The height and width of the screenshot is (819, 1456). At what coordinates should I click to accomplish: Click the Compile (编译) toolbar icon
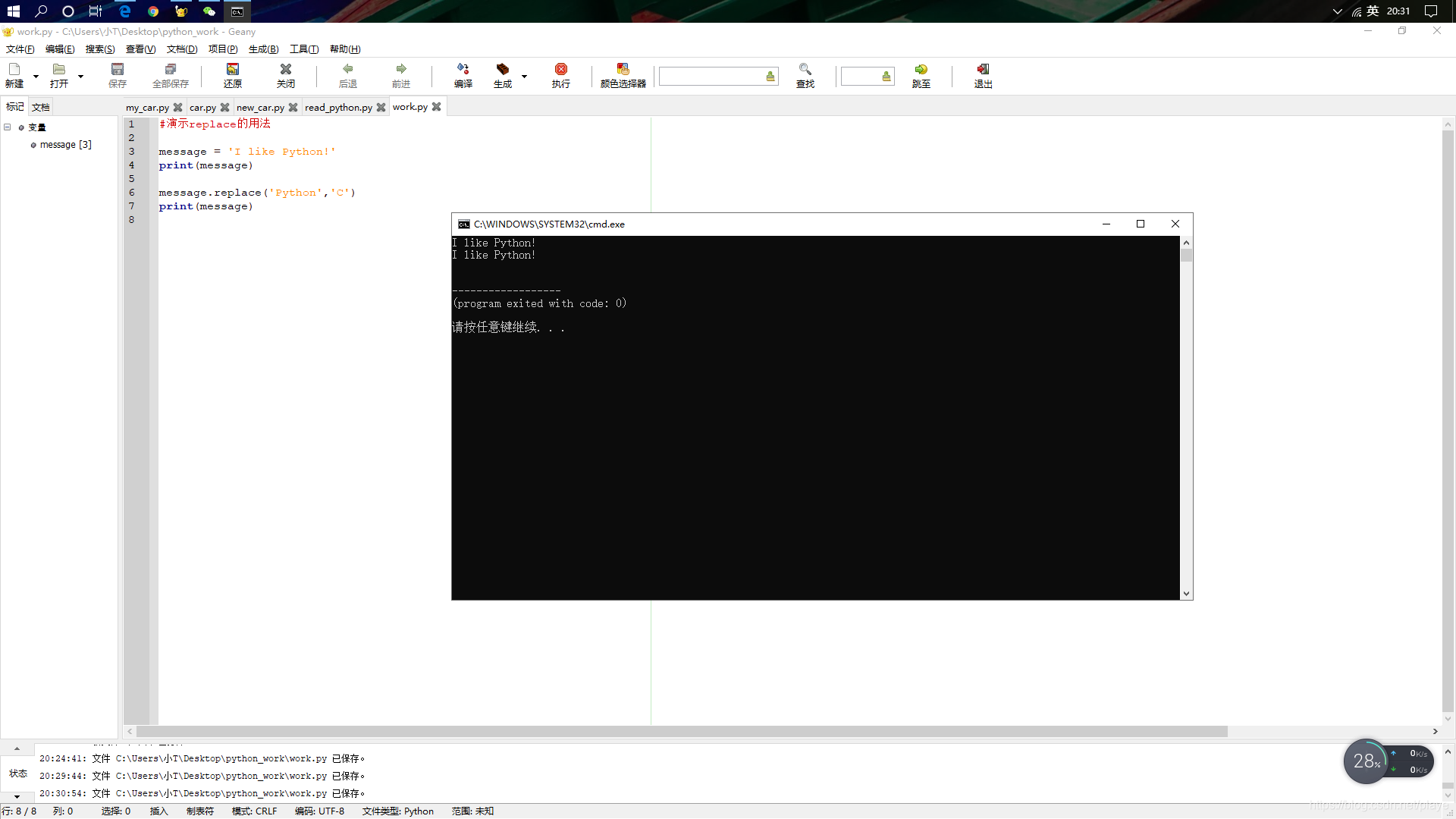[463, 74]
